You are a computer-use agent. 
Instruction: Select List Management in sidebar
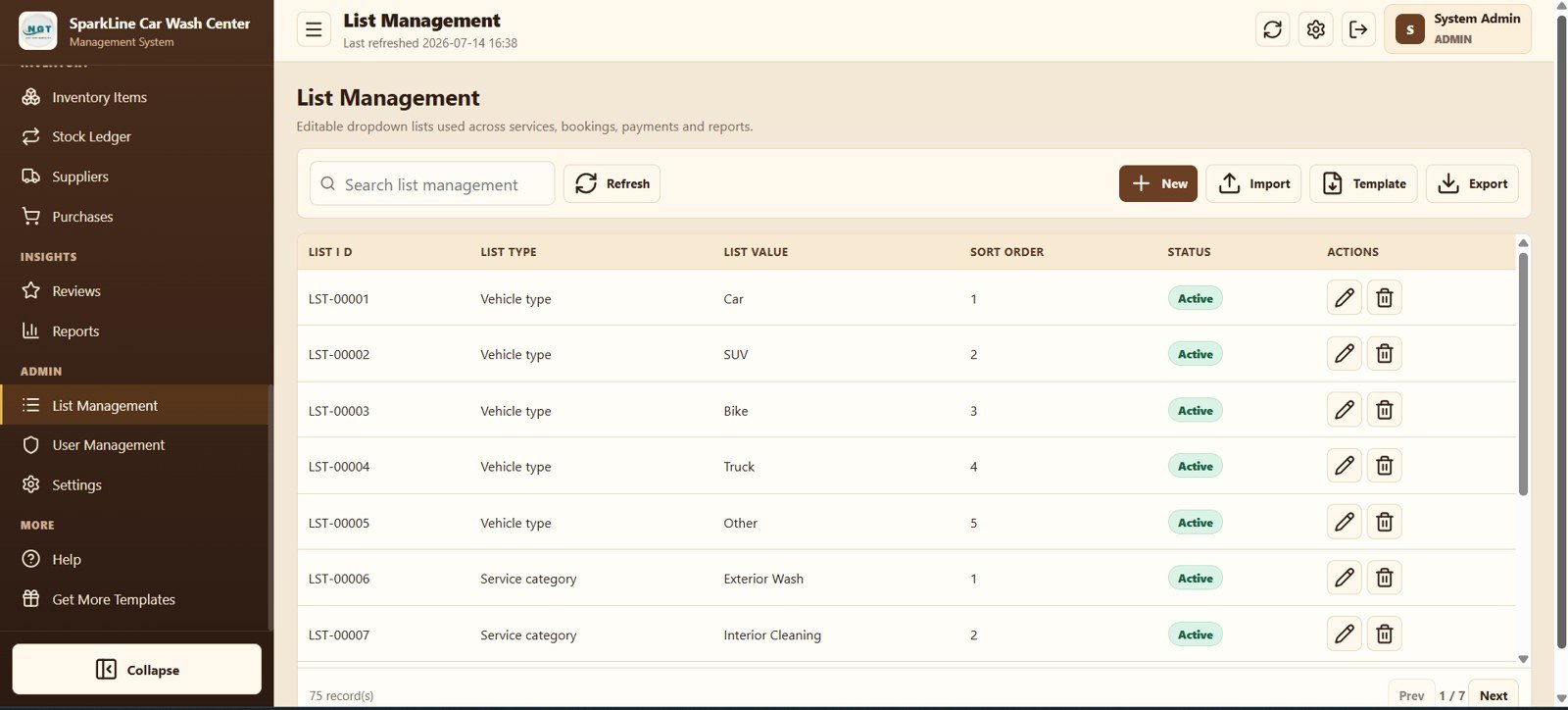click(x=134, y=405)
